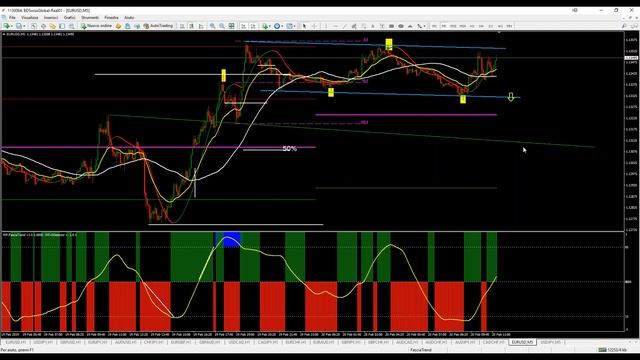This screenshot has width=640, height=360.
Task: Open the Templates icon
Action: pyautogui.click(x=289, y=26)
